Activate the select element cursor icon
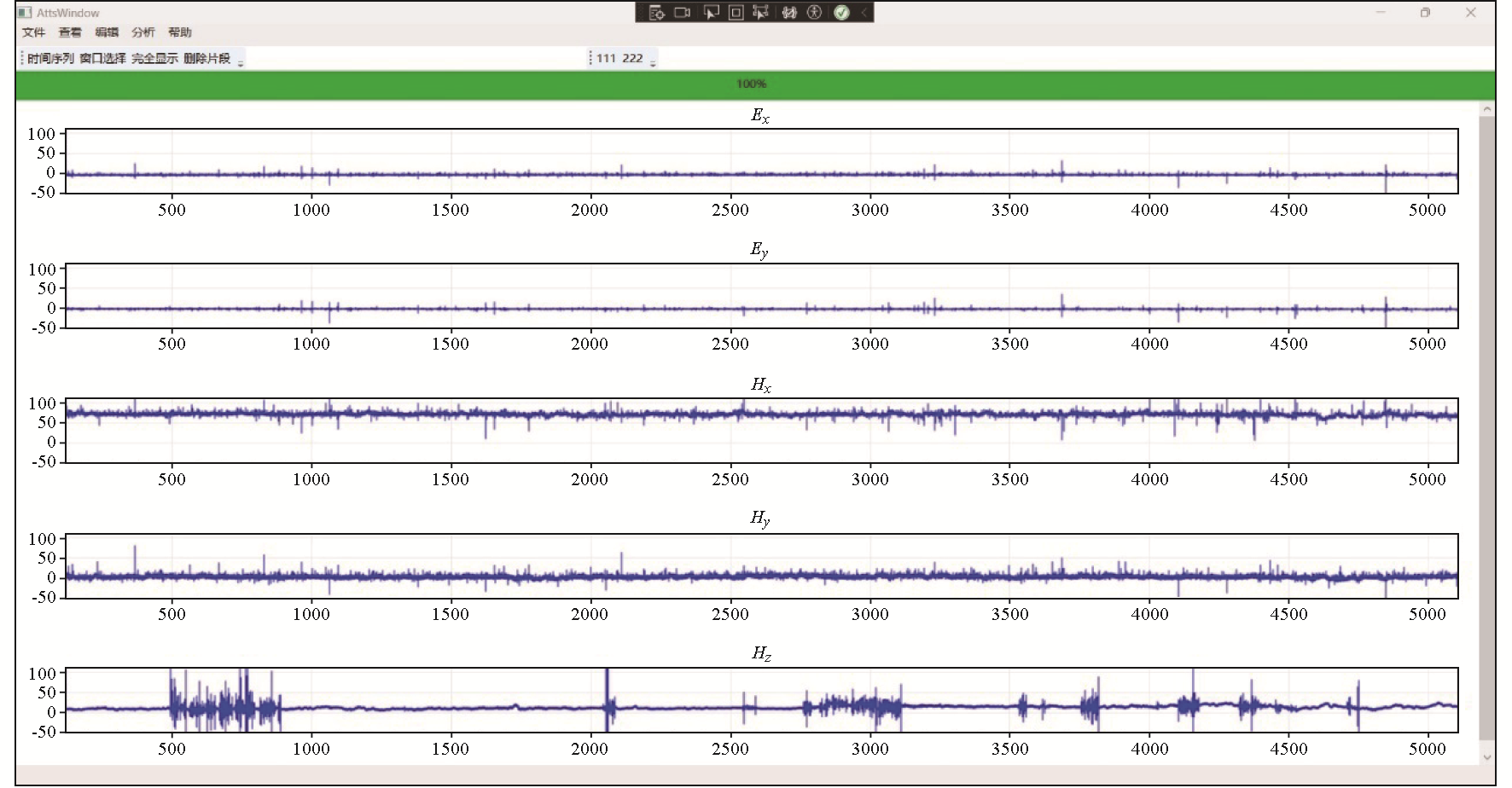Screen dimensions: 1512x788 (x=711, y=12)
